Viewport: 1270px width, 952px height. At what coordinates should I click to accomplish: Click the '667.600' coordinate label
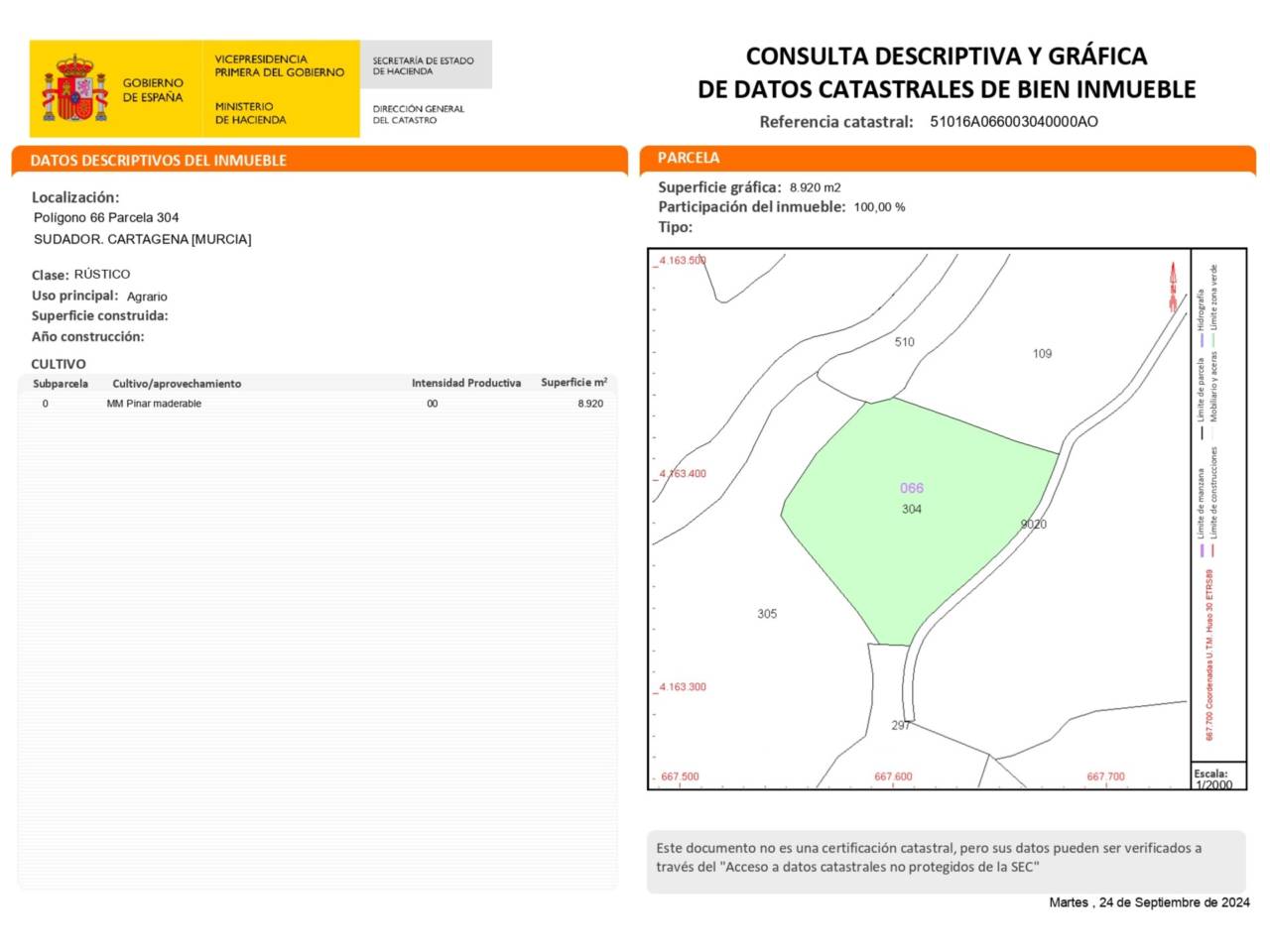[893, 777]
